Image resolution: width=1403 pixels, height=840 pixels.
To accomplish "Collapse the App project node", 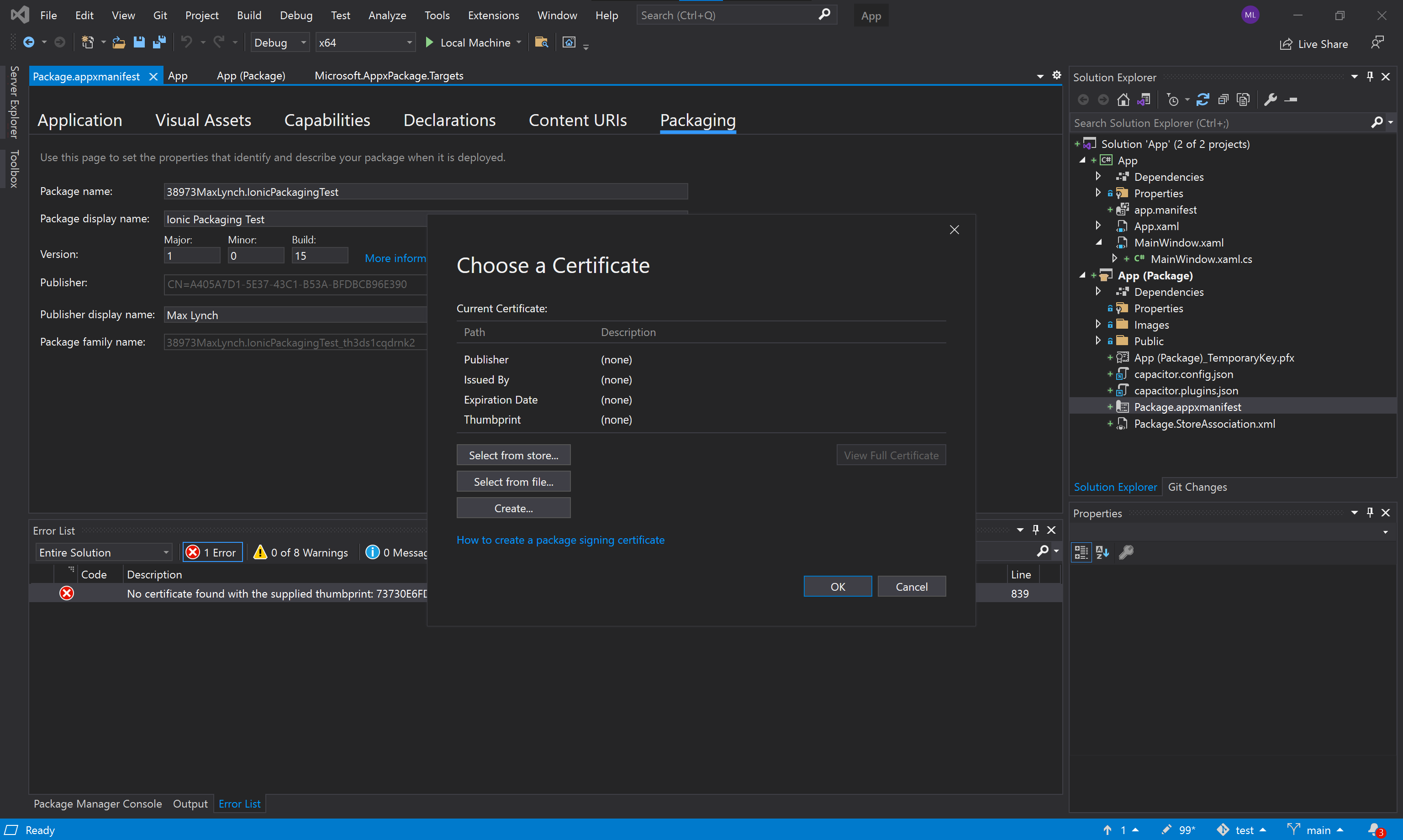I will tap(1082, 160).
